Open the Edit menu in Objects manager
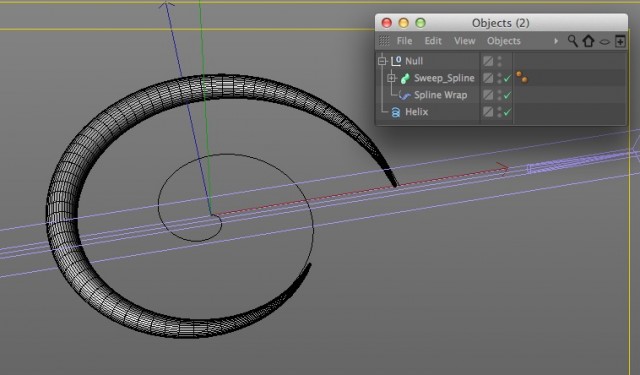640x375 pixels. coord(433,41)
